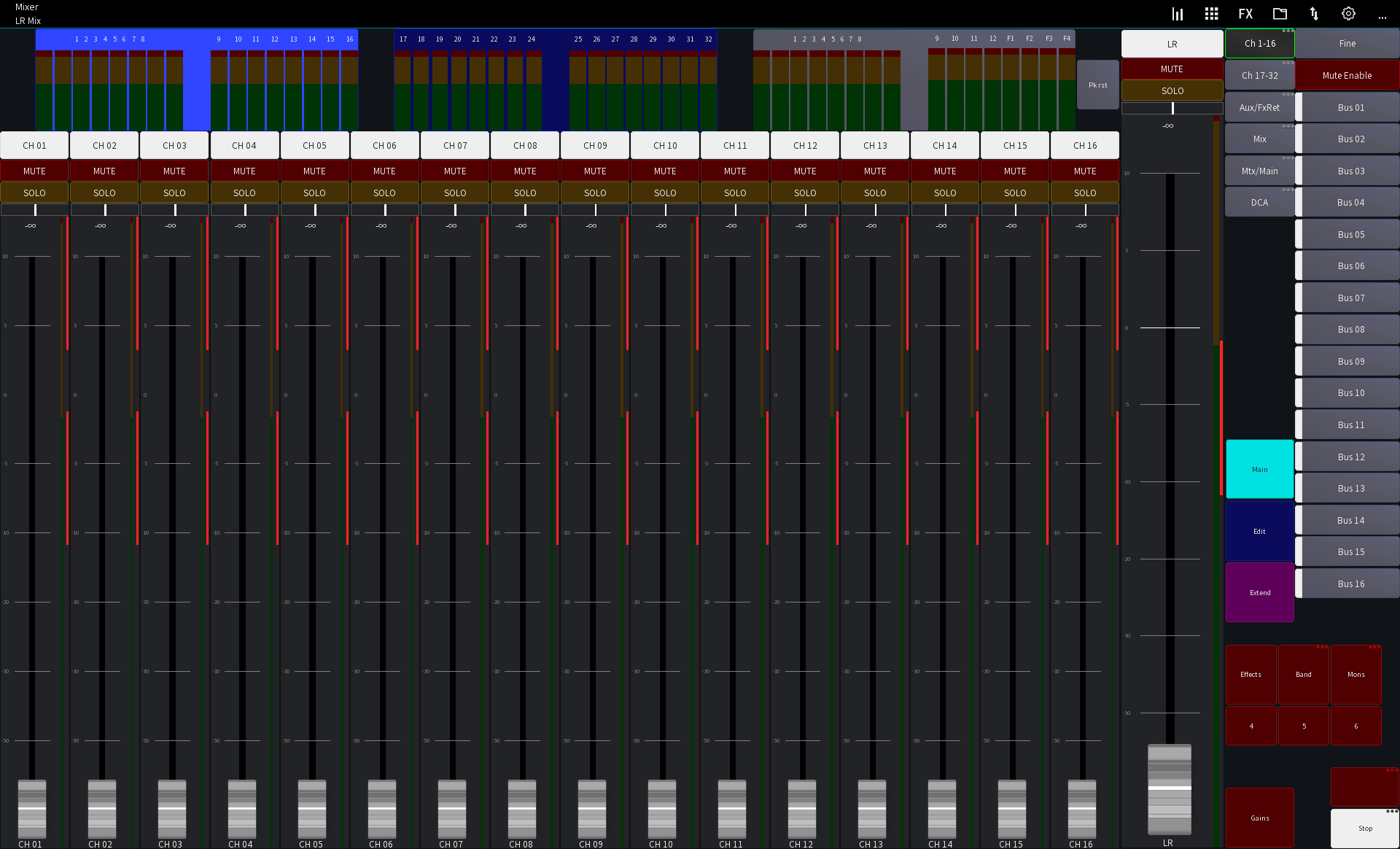The width and height of the screenshot is (1400, 849).
Task: Mute channel CH 03
Action: click(x=174, y=170)
